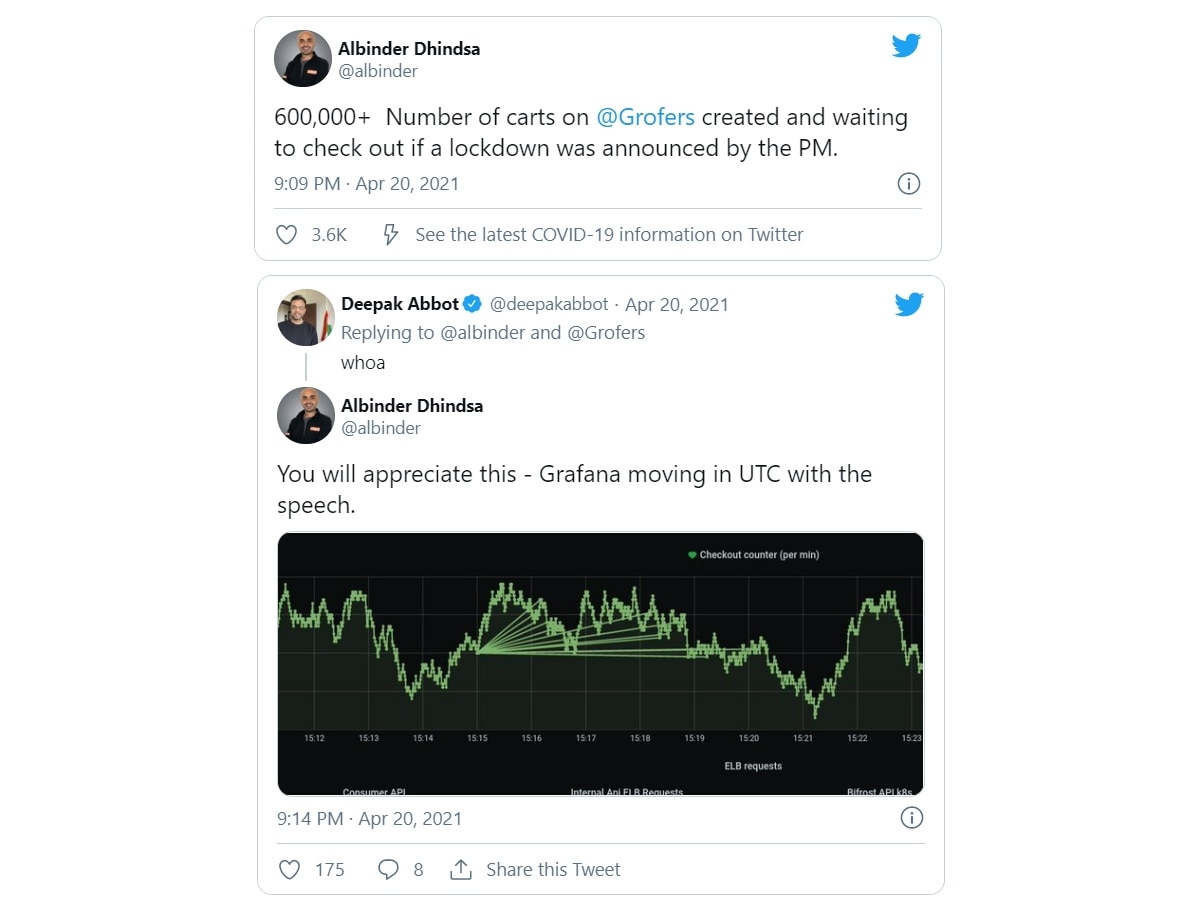
Task: Open the 9:09 PM · Apr 20, 2021 timestamp
Action: (366, 184)
